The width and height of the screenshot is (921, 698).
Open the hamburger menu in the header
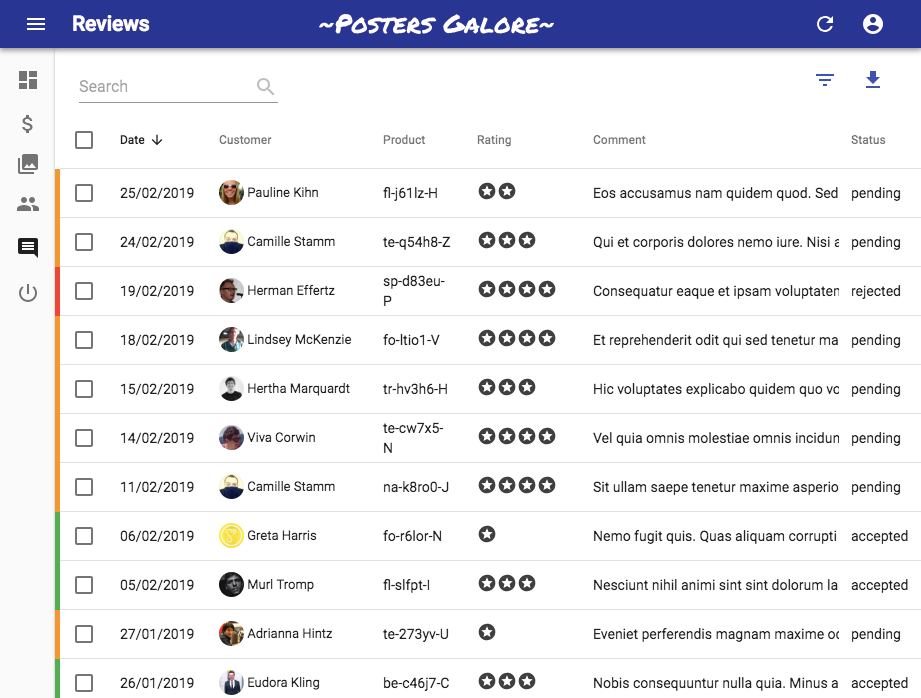pyautogui.click(x=36, y=24)
